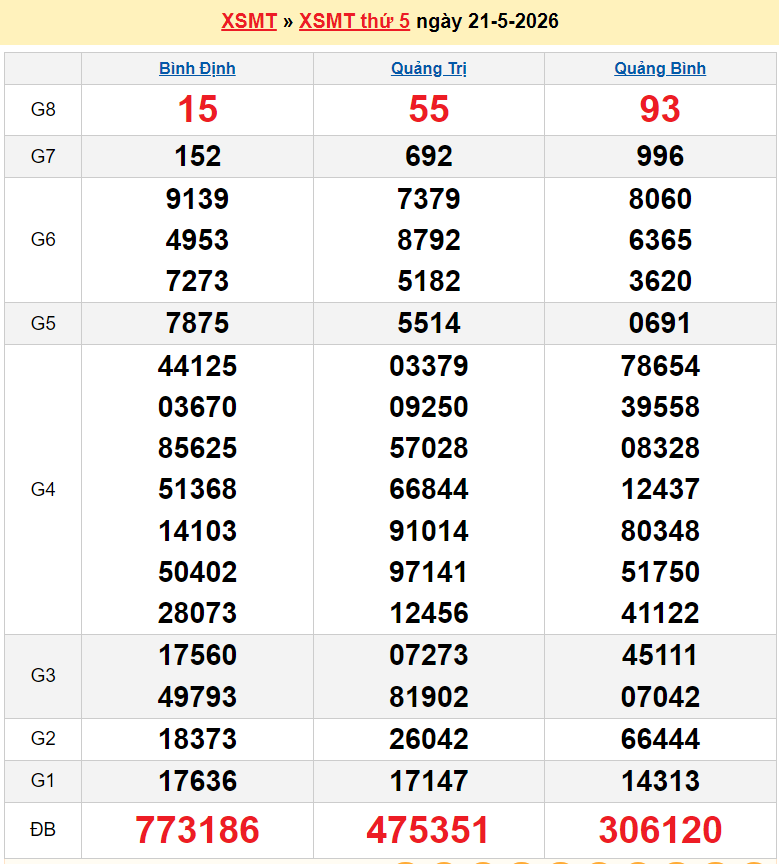Screen dimensions: 779x864
Task: Select the G5 result 7875
Action: pos(197,323)
